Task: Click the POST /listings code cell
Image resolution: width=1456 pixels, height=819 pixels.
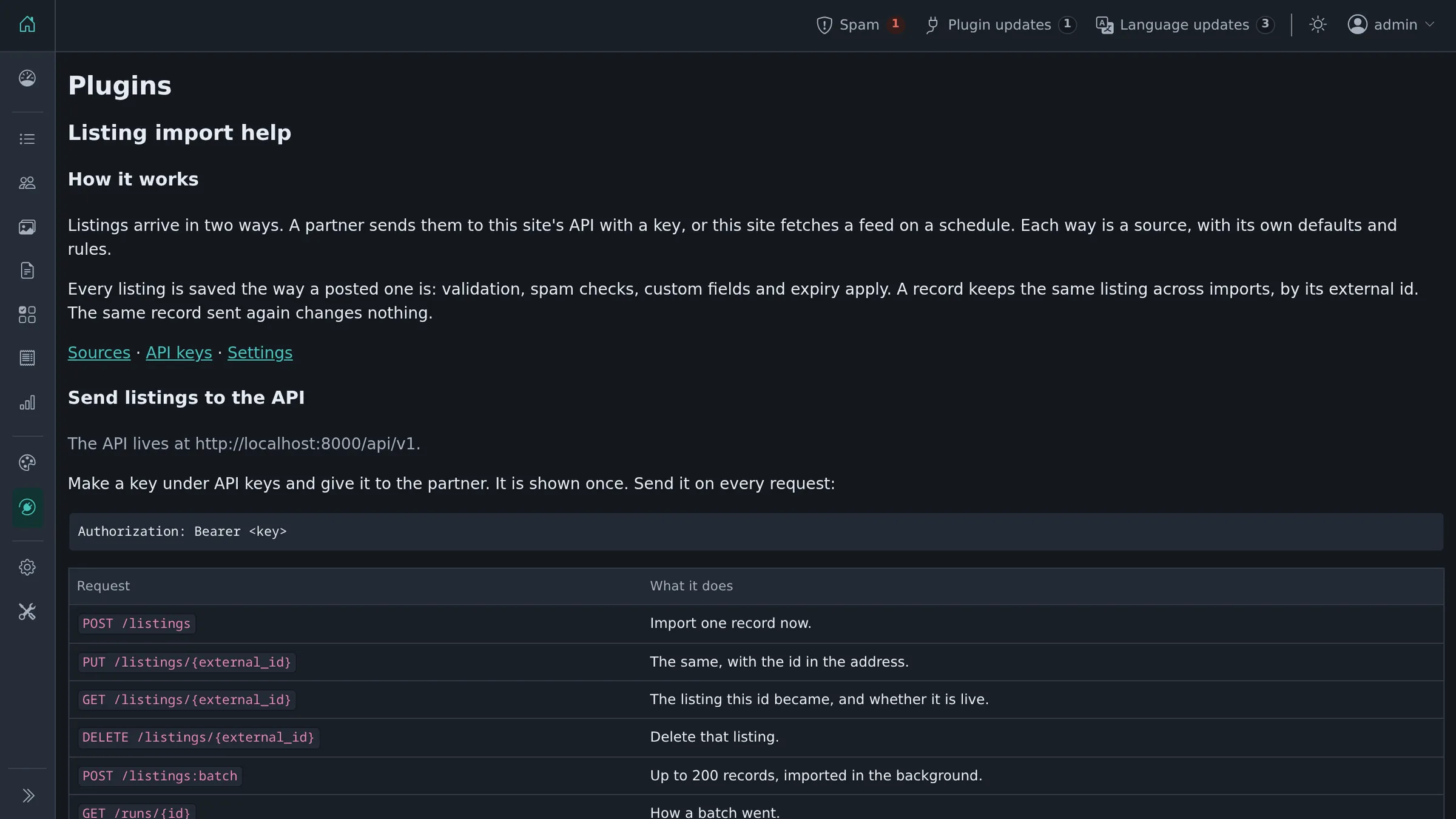Action: click(x=136, y=624)
